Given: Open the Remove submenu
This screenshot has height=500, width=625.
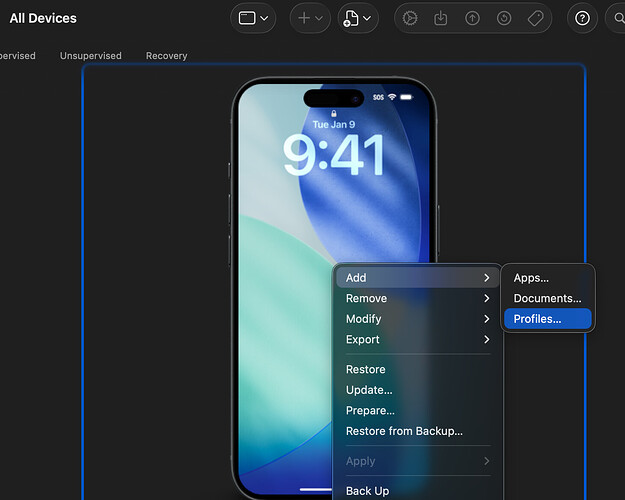Looking at the screenshot, I should [417, 299].
